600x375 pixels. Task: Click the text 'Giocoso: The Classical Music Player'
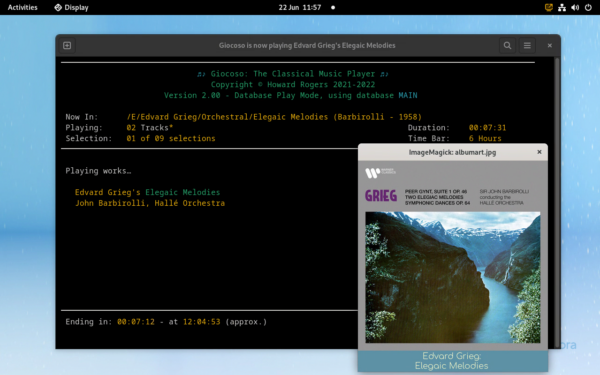(x=293, y=74)
